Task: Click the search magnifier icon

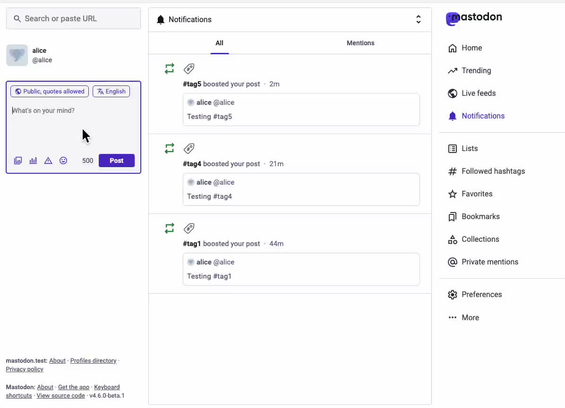Action: click(17, 18)
